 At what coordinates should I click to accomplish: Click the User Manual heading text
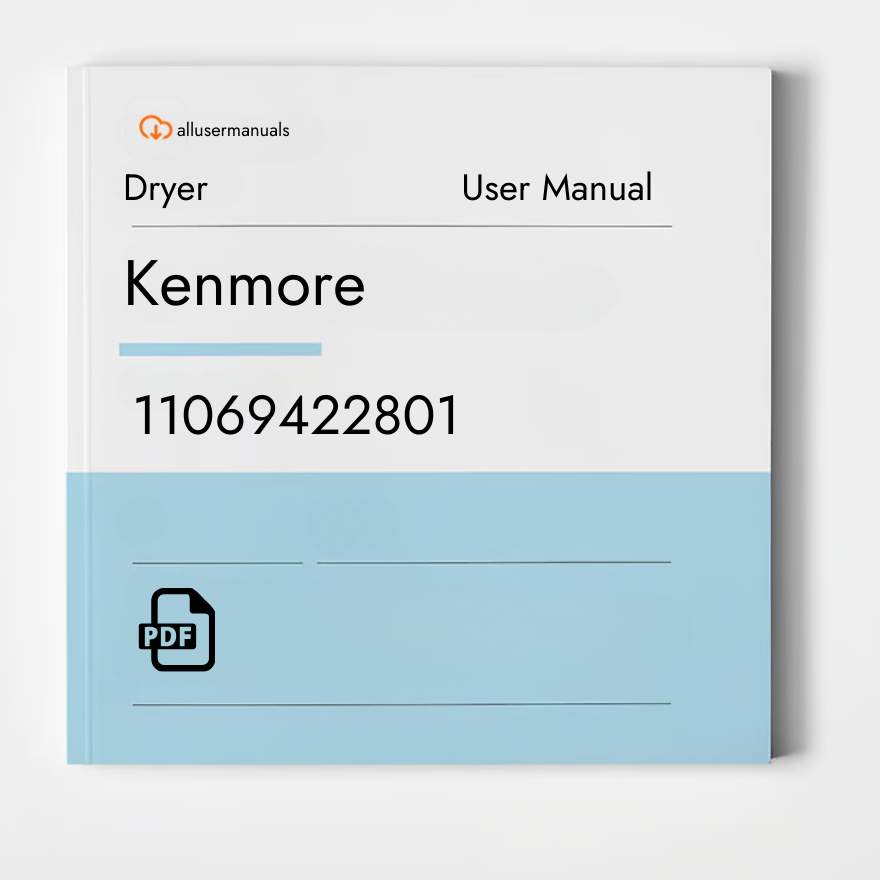[557, 187]
